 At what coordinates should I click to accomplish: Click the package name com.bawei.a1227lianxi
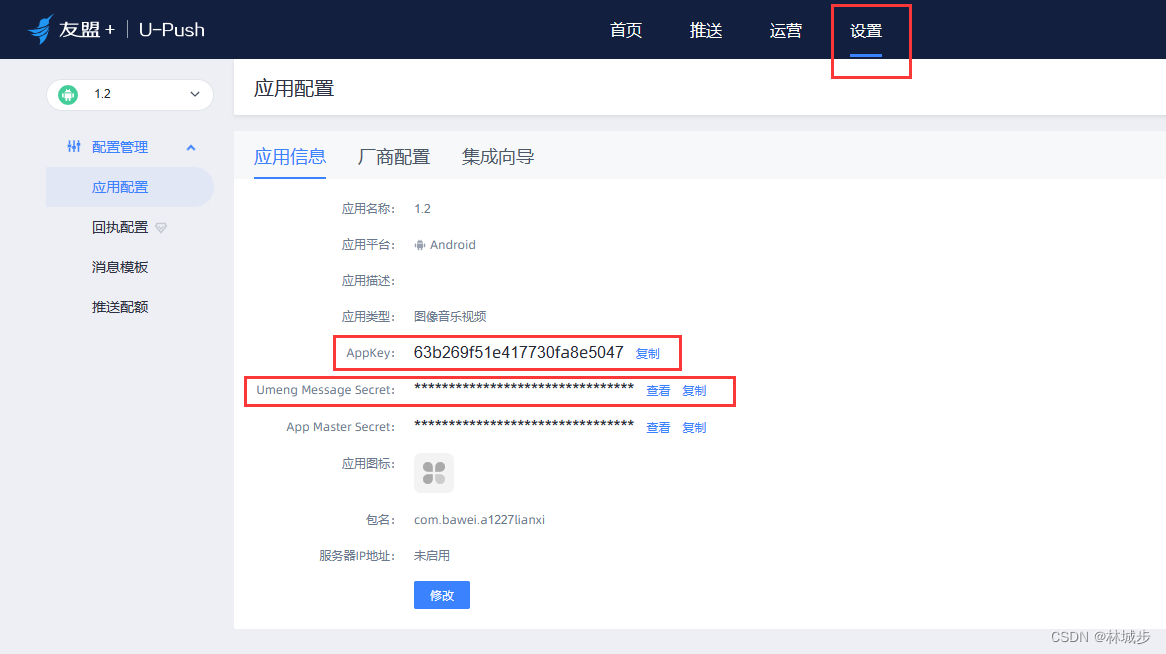point(480,519)
